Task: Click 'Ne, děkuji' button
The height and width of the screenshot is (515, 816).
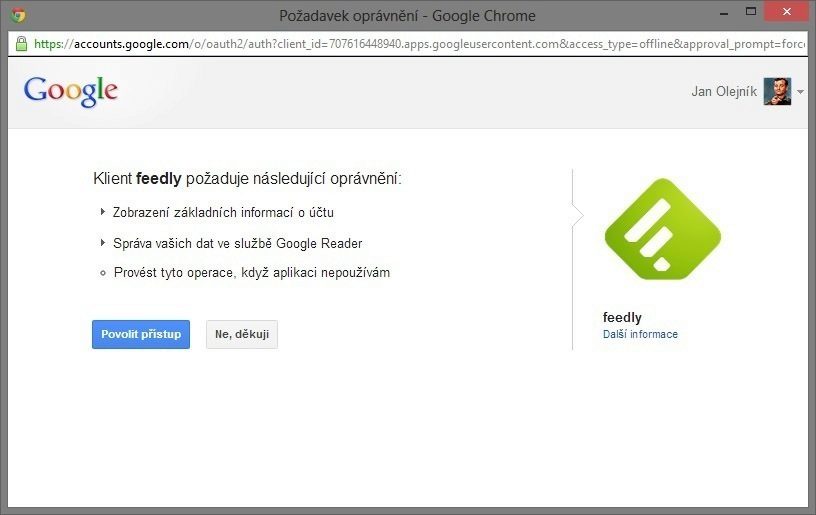Action: click(x=242, y=334)
